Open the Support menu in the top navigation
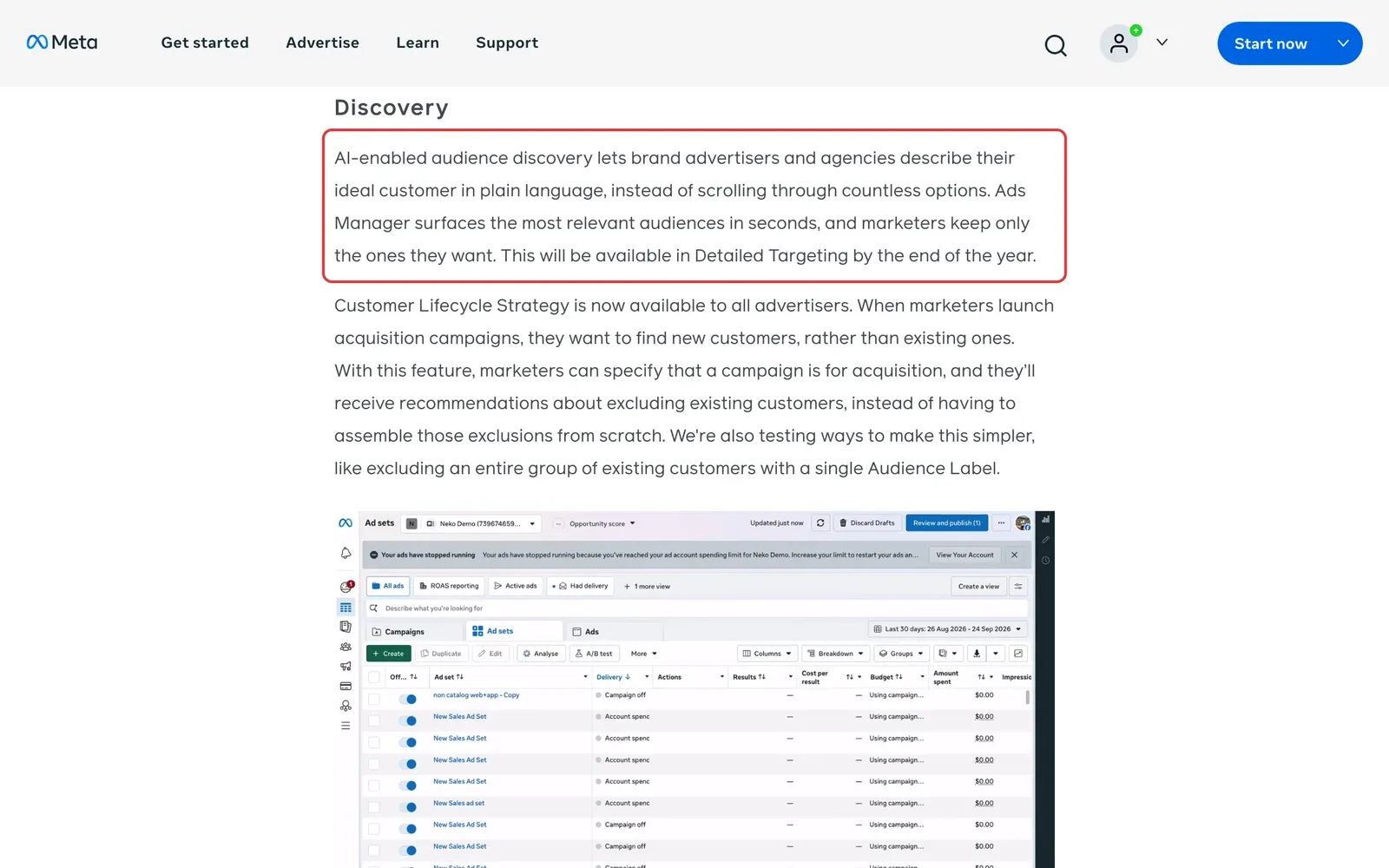 pos(507,43)
